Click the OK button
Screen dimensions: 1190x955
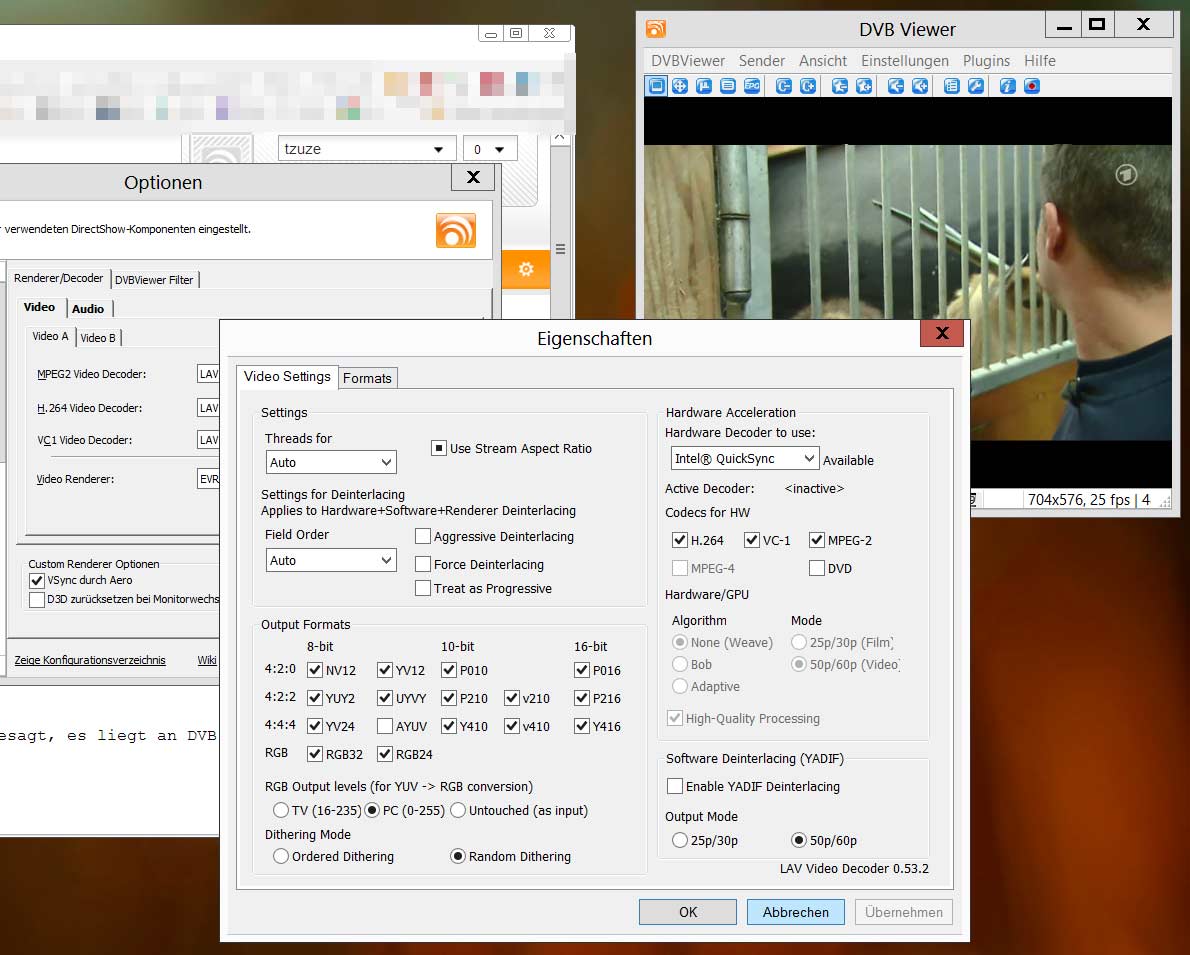(688, 912)
